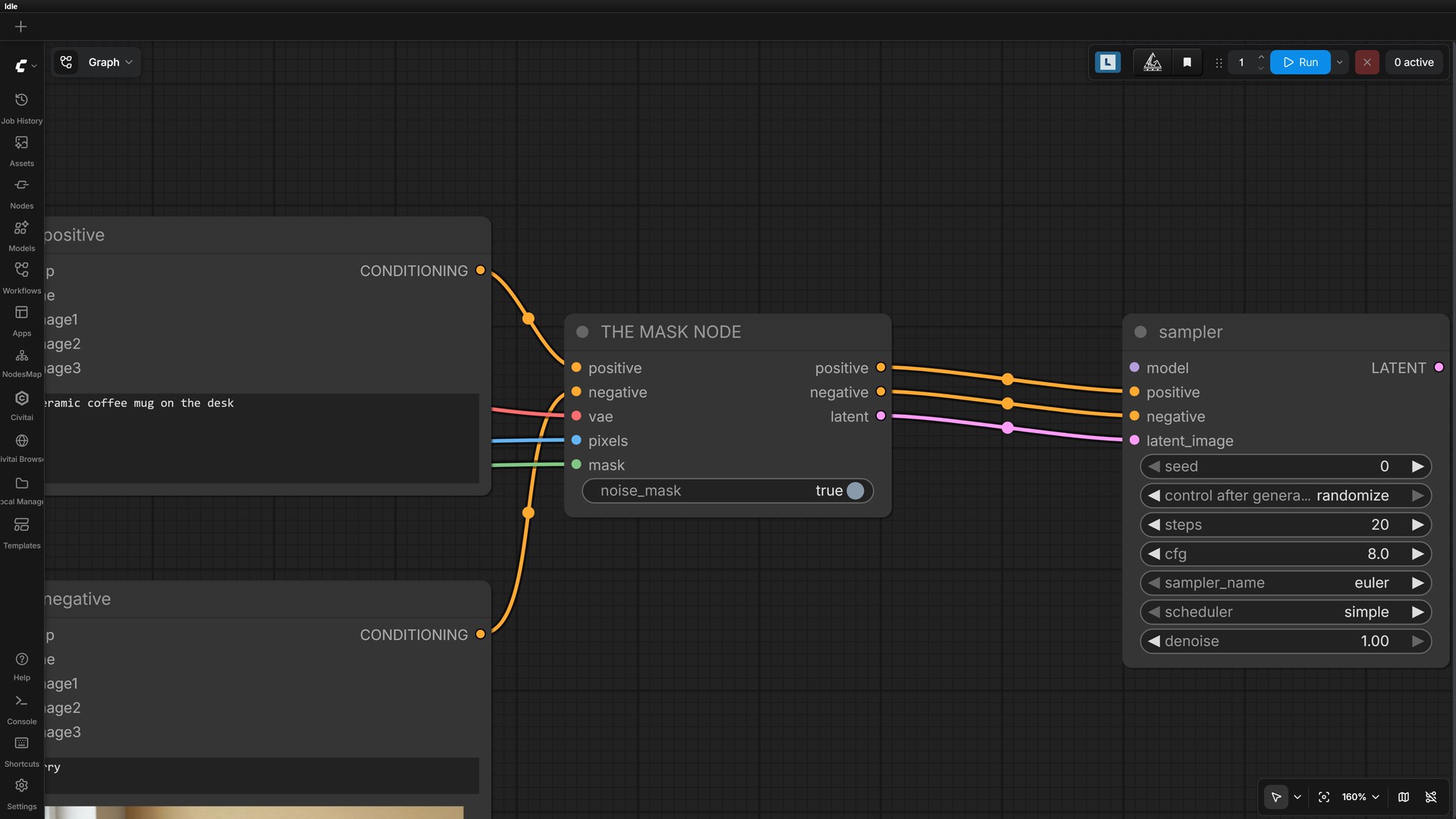Toggle link visibility icon
Viewport: 1456px width, 819px height.
pos(1431,797)
